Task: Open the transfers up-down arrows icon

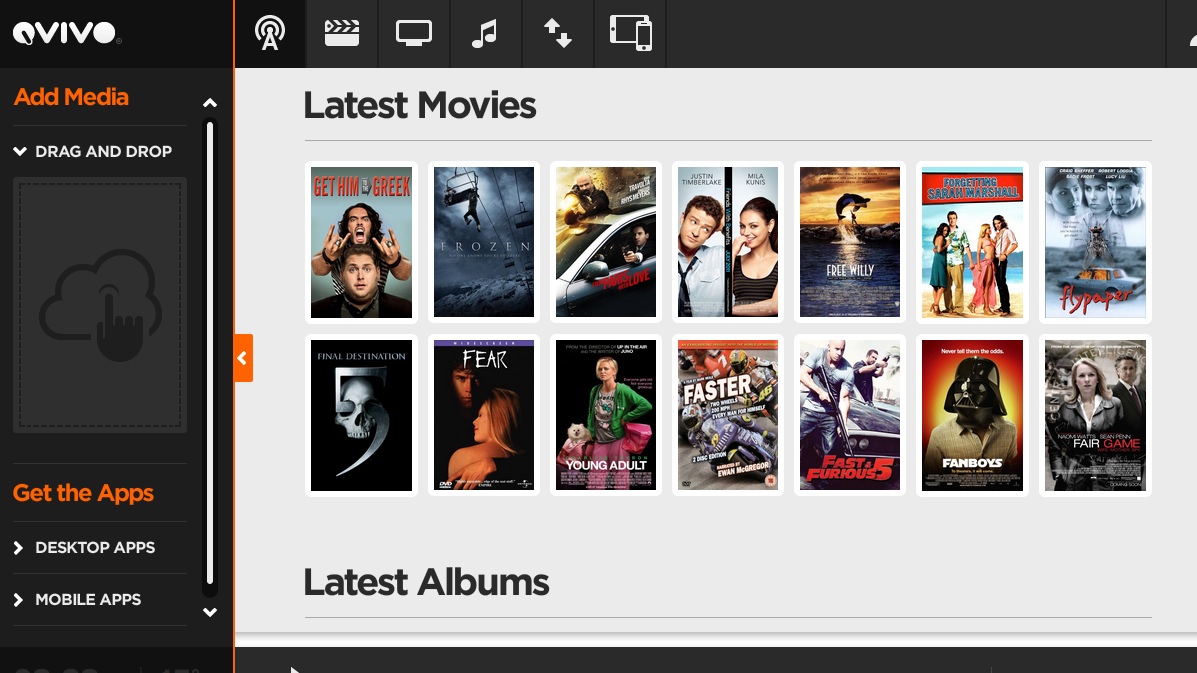Action: [557, 34]
